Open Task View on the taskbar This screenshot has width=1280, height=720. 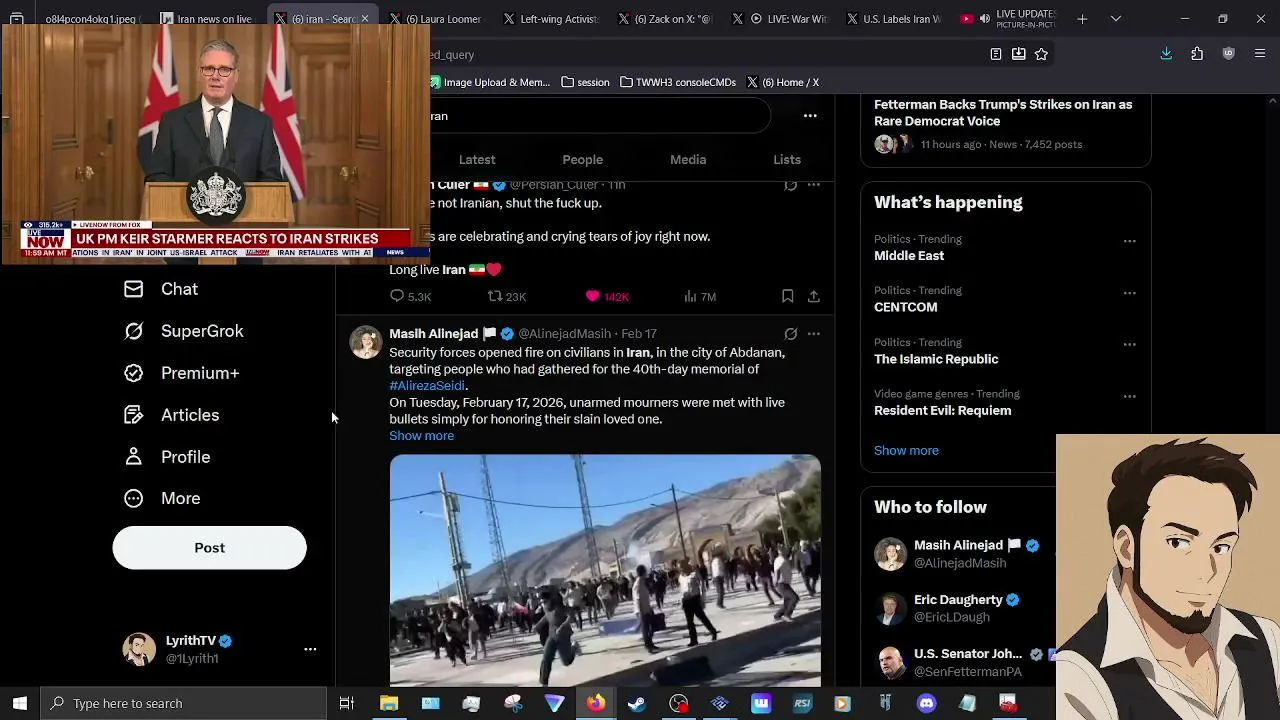pos(347,703)
